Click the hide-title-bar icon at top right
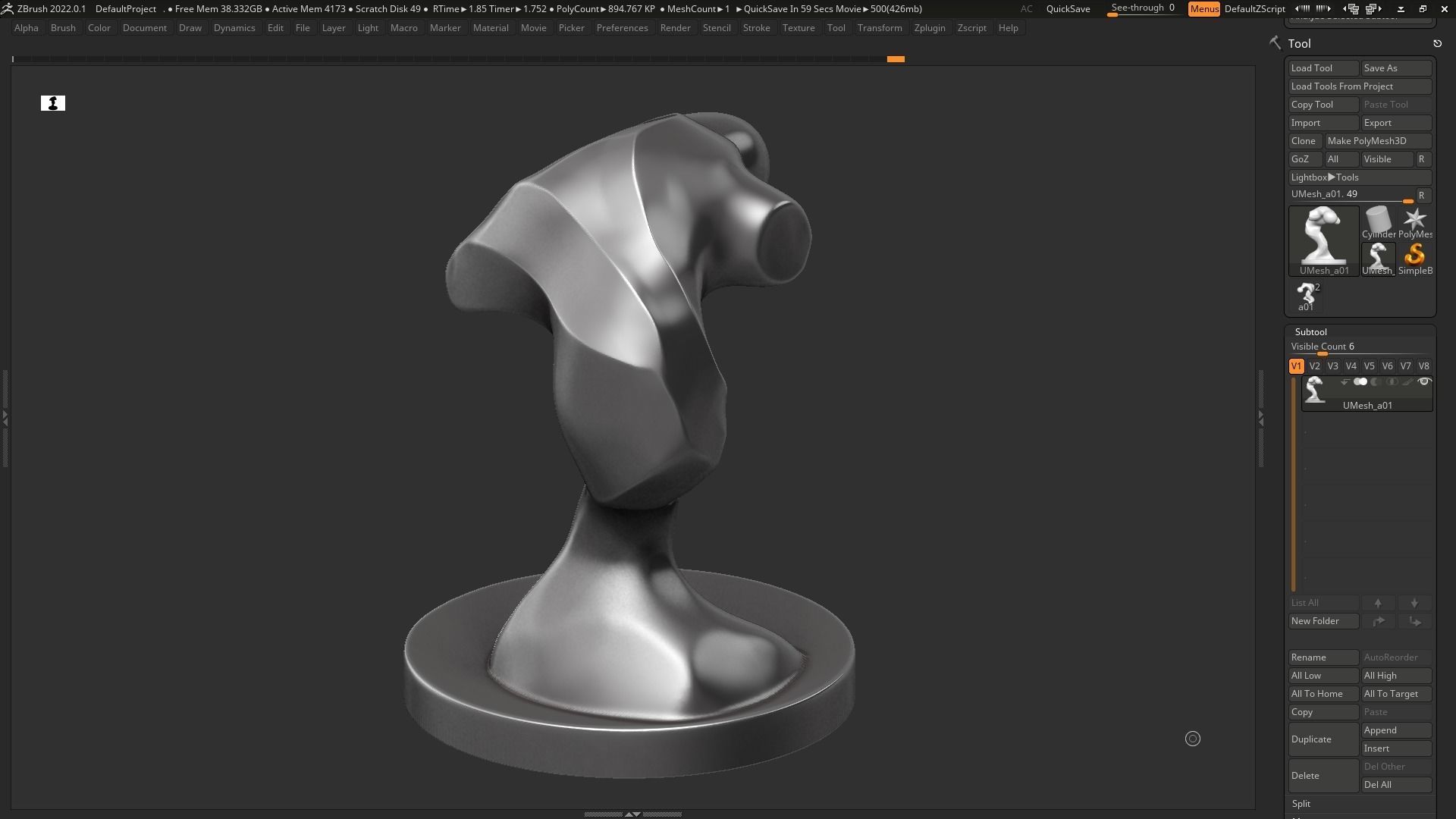The height and width of the screenshot is (819, 1456). click(1401, 9)
